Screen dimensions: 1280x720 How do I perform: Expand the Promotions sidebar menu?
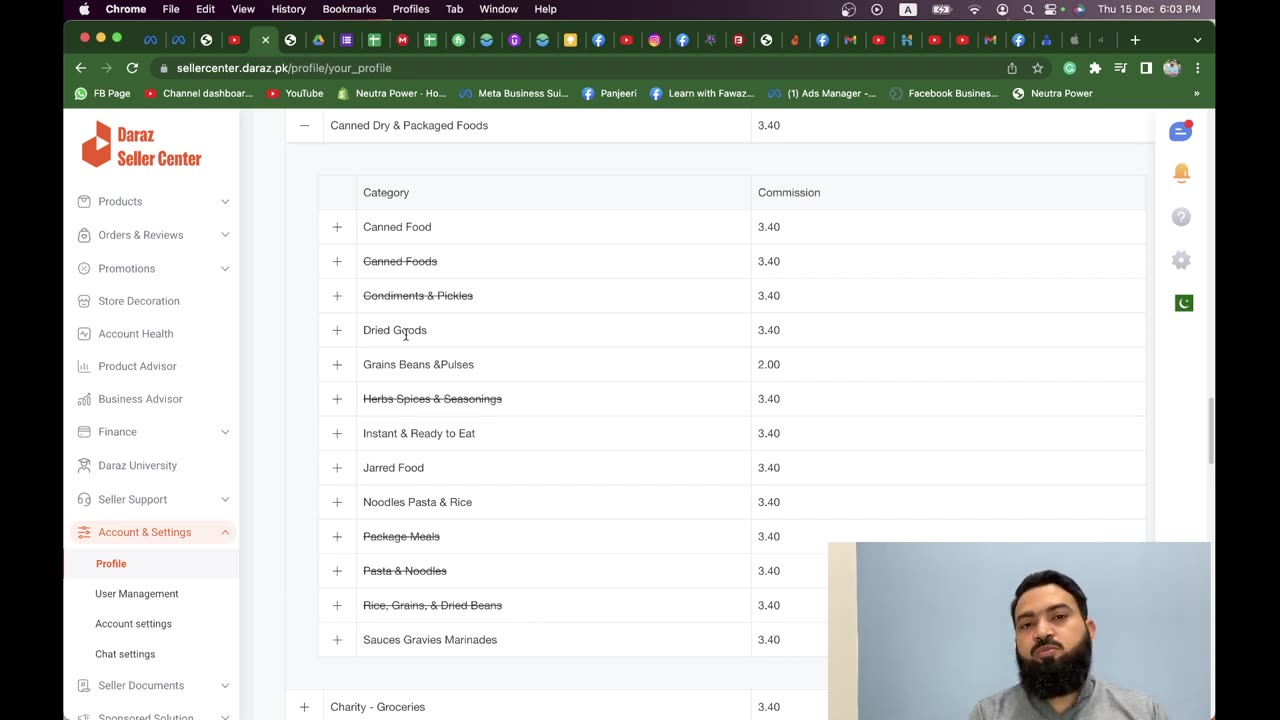click(x=225, y=268)
